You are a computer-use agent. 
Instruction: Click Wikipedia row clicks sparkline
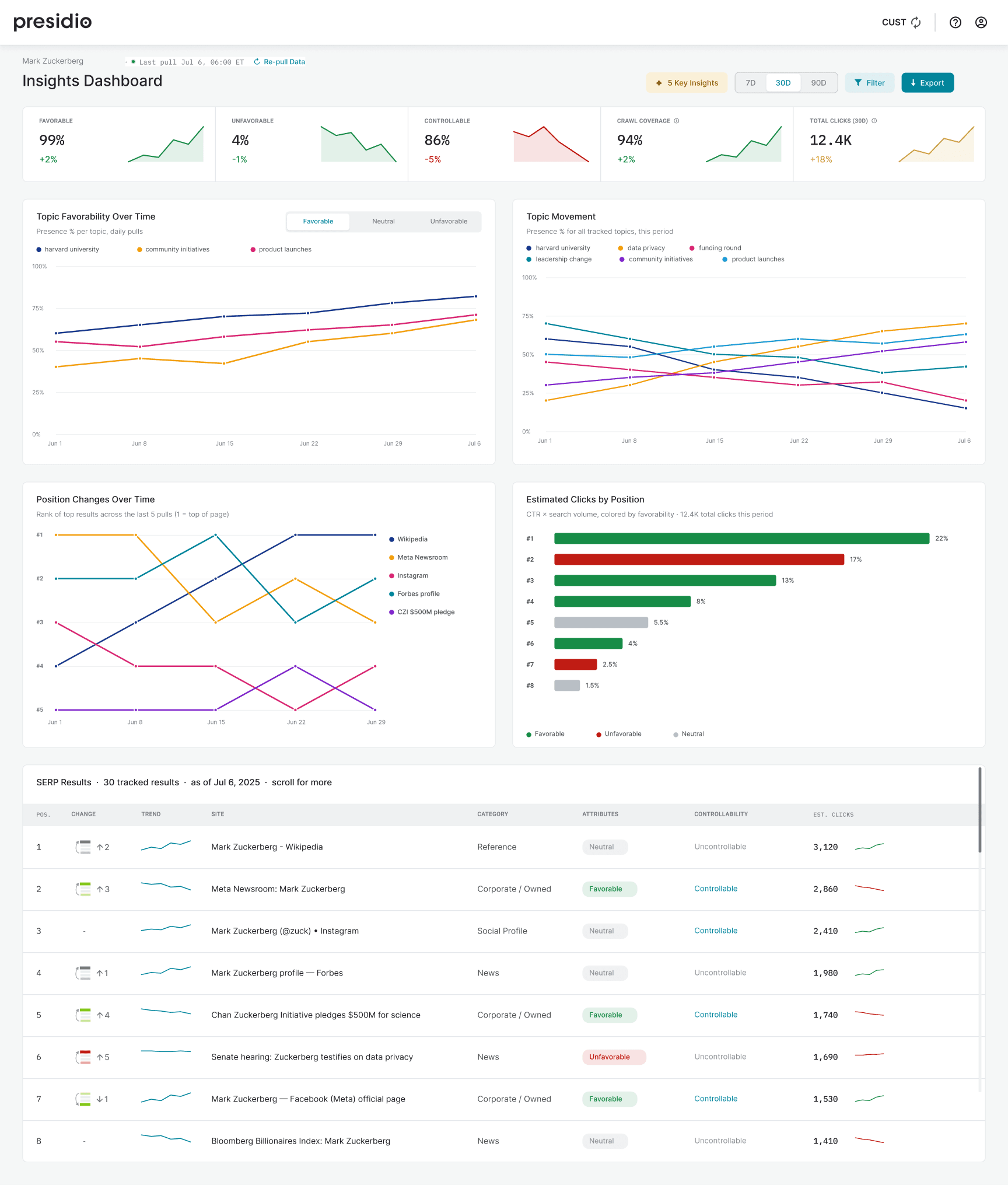click(869, 847)
